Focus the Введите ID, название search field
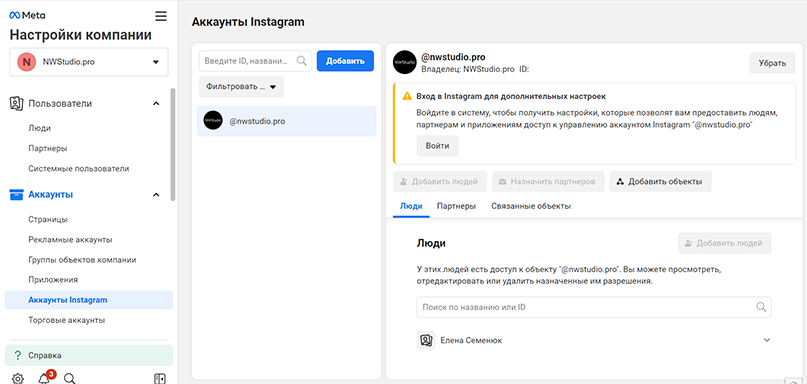Viewport: 807px width, 384px height. 255,61
